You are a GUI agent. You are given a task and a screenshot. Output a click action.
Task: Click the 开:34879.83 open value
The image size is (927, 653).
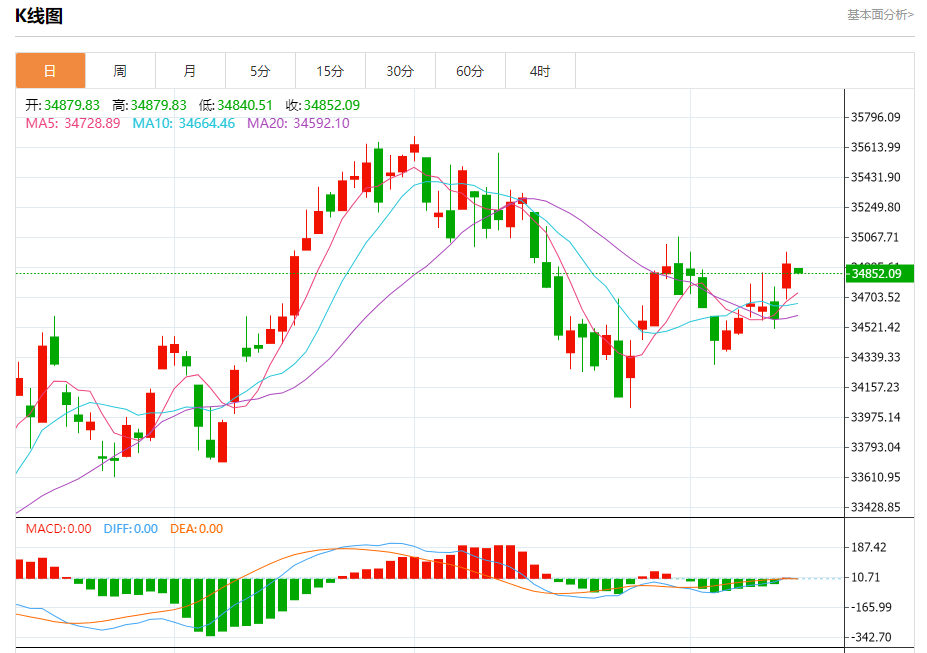[62, 105]
